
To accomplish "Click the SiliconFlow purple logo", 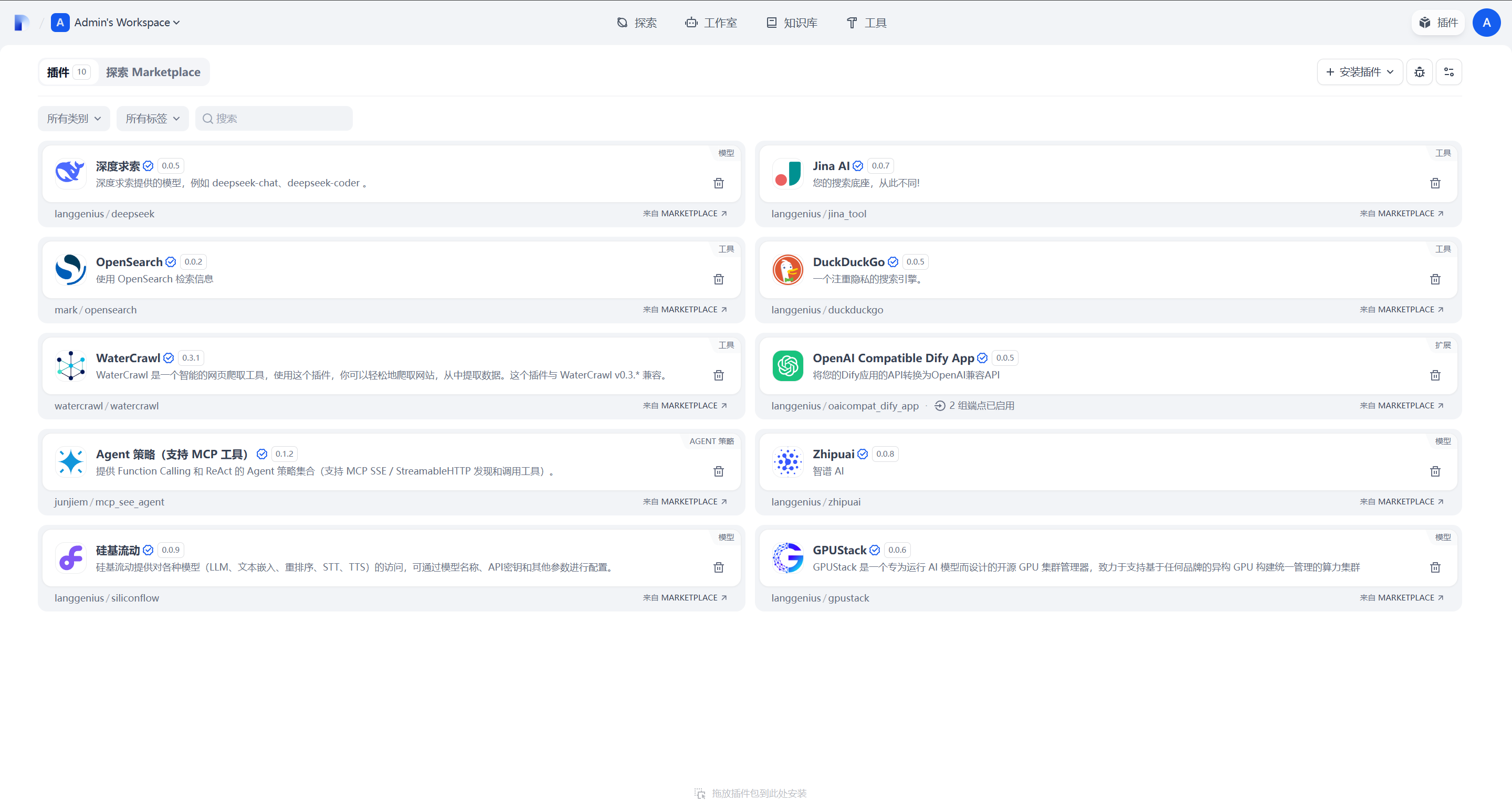I will click(70, 558).
